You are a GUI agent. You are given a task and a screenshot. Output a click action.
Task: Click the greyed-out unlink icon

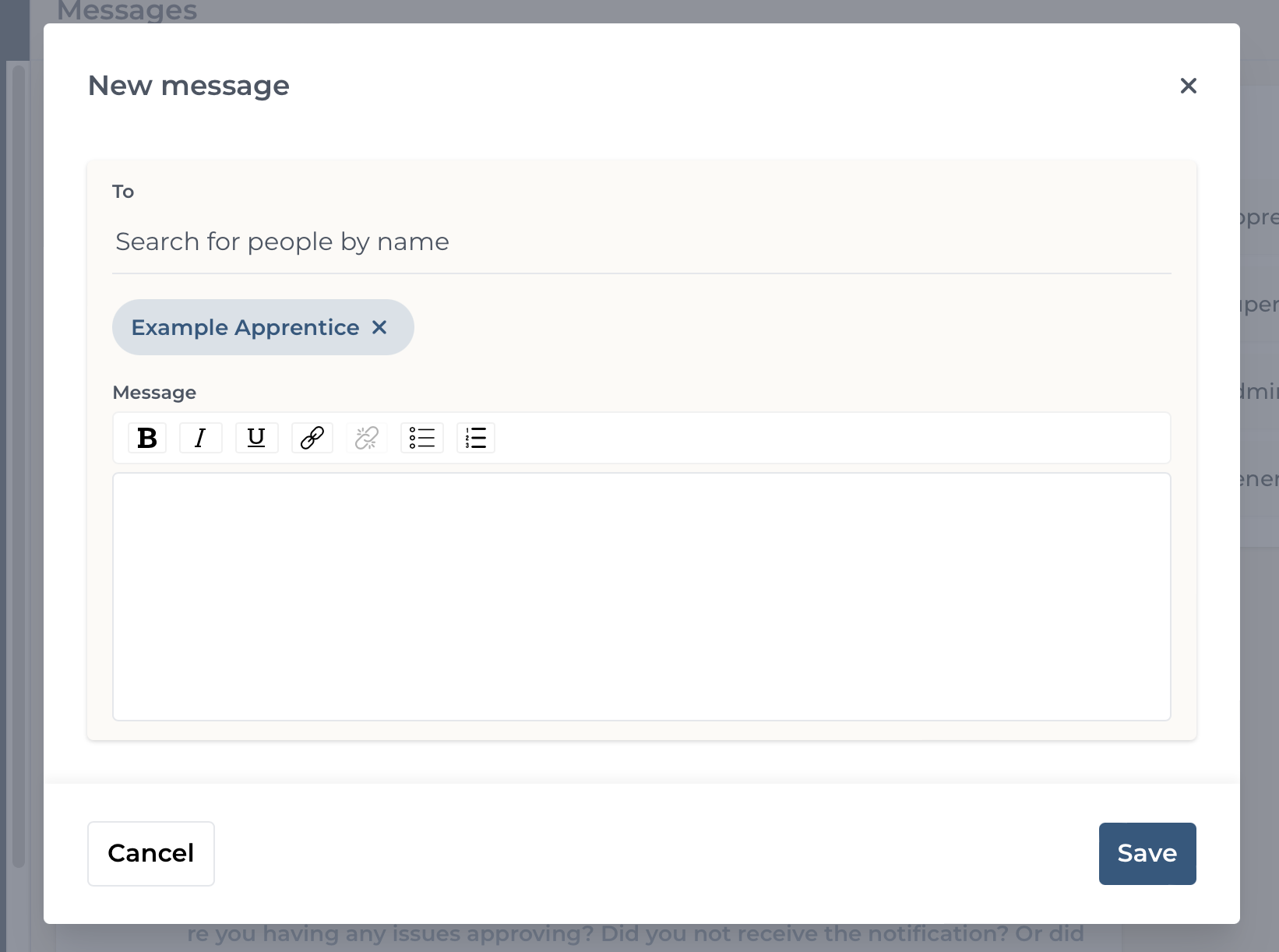click(367, 438)
